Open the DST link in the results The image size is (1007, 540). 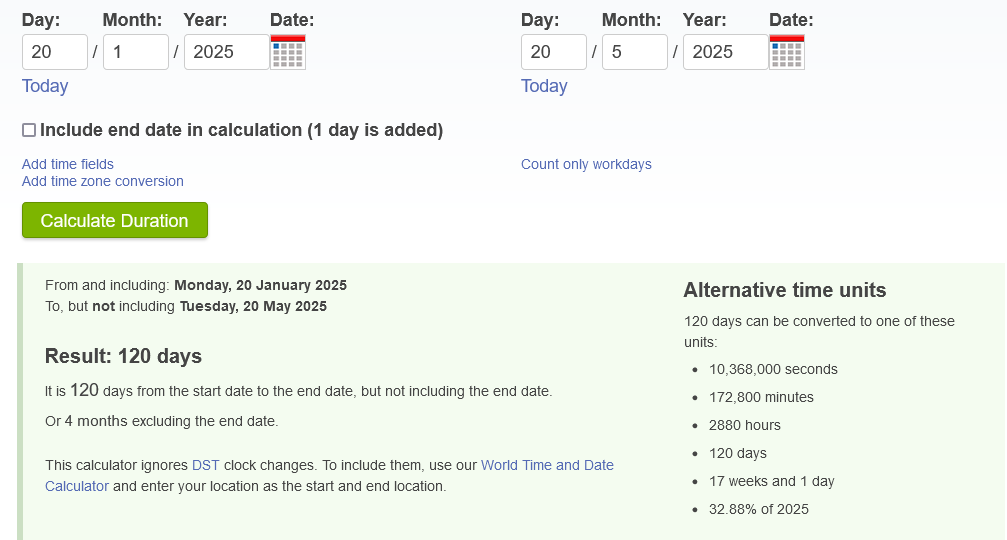pos(205,465)
